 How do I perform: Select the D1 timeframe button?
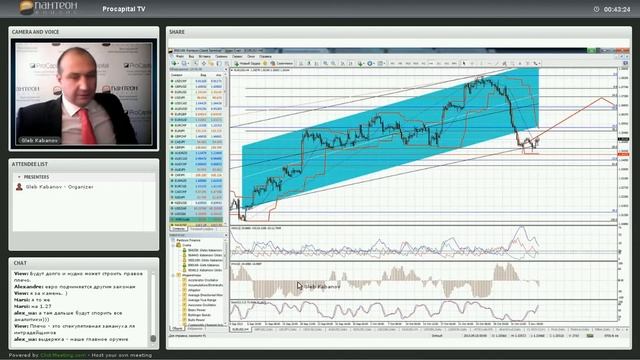point(438,63)
